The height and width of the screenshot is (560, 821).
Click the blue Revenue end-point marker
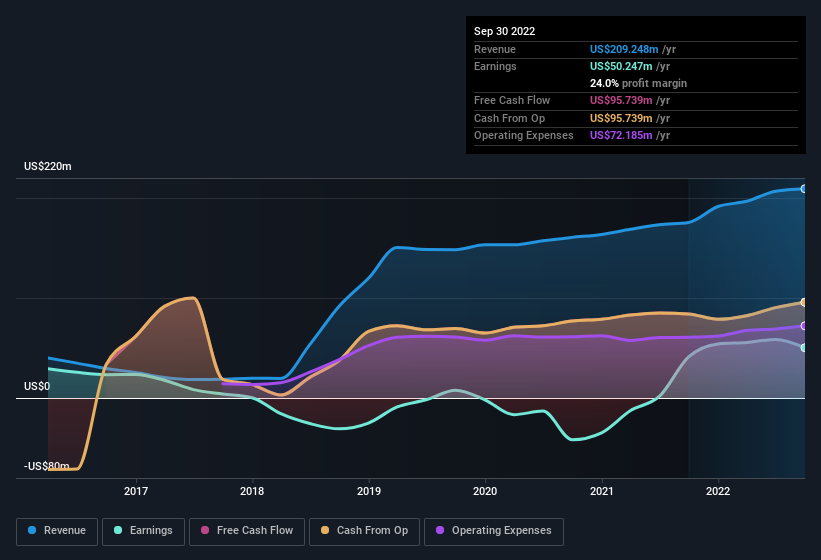coord(804,188)
